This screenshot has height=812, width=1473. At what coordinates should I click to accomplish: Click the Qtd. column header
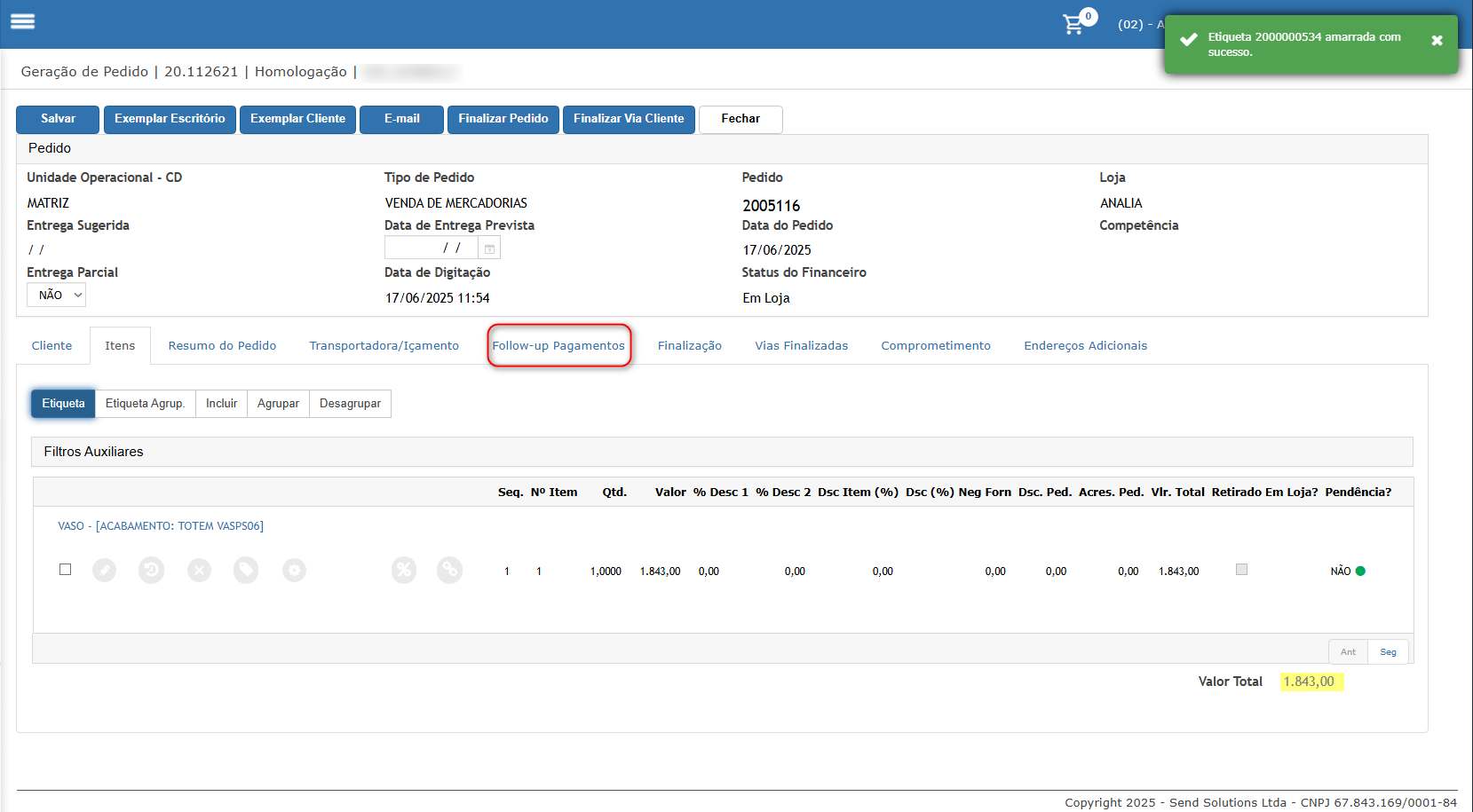(614, 492)
